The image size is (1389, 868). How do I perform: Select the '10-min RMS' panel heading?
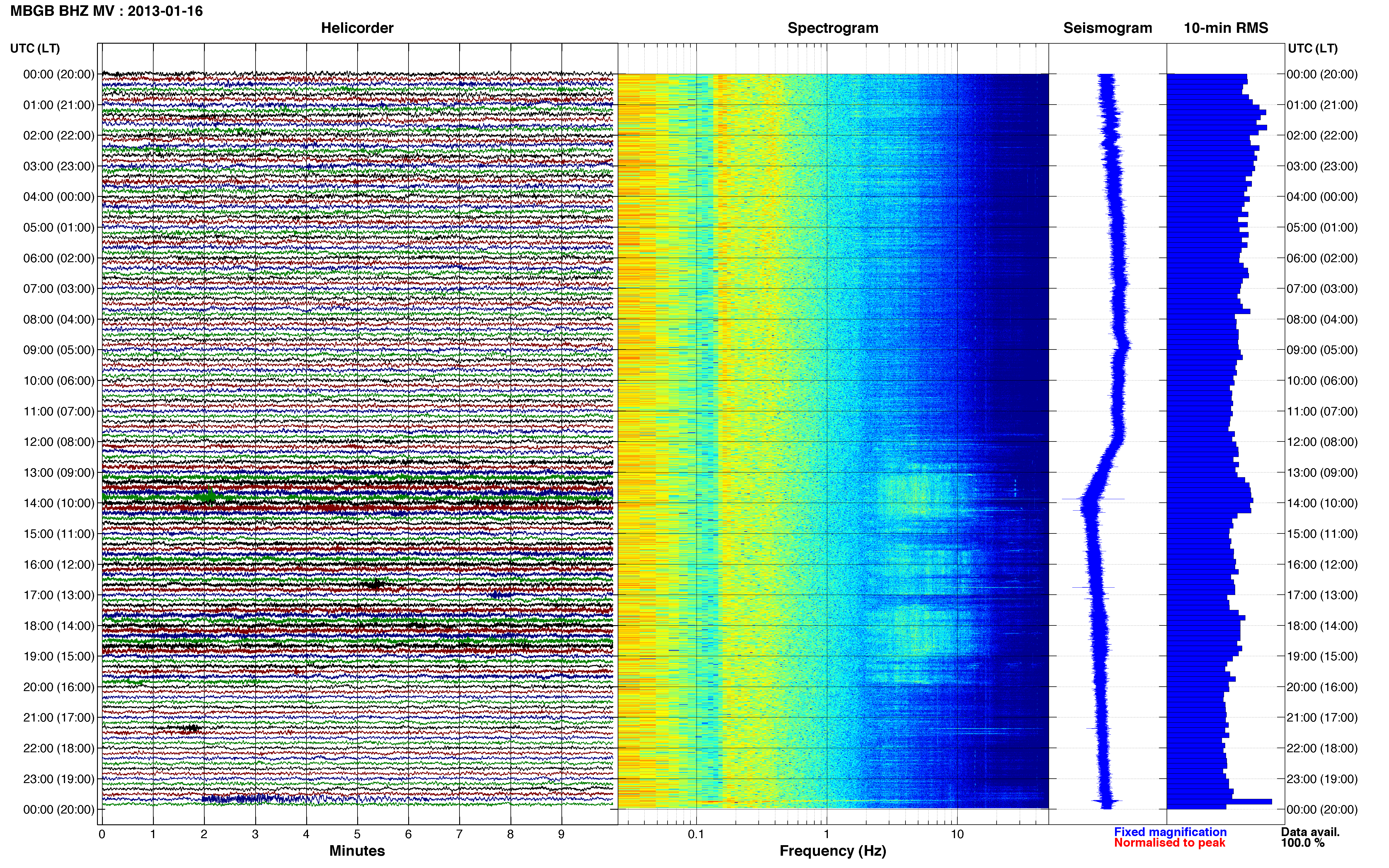point(1225,28)
